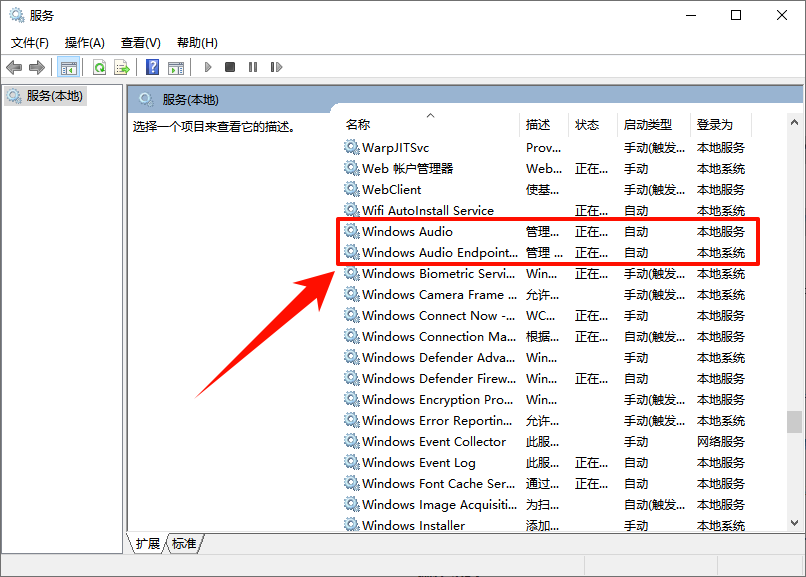Click gear icon of Windows Biometric Servi... row
The height and width of the screenshot is (577, 806).
point(352,274)
